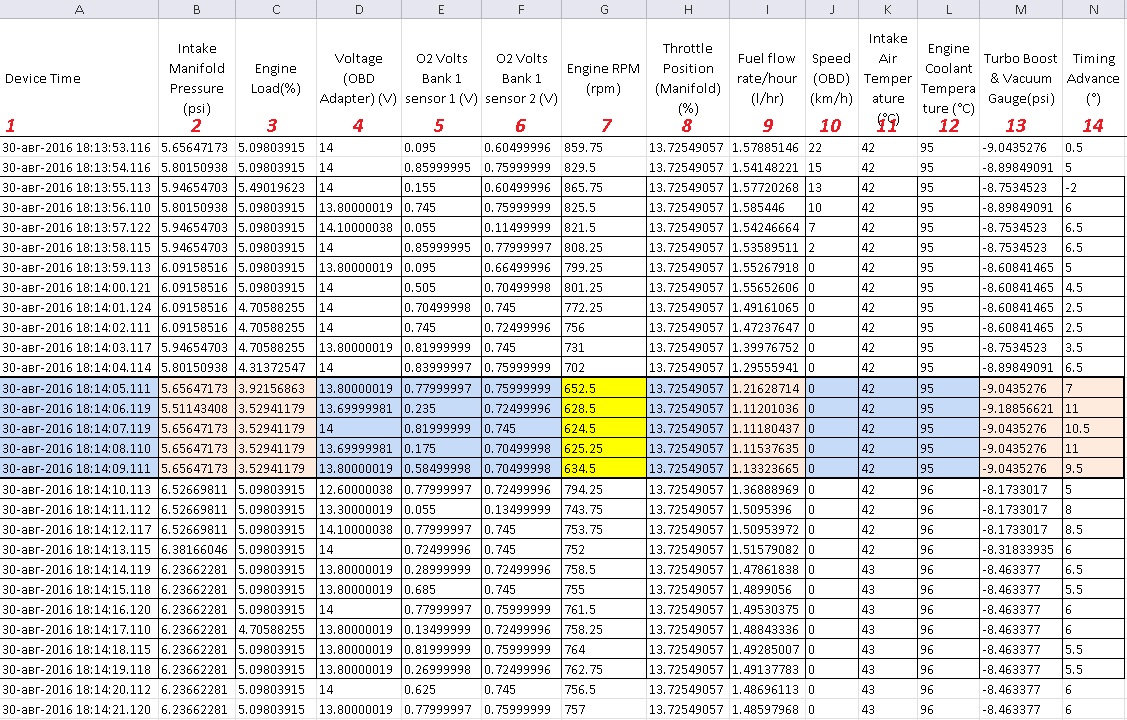
Task: Click O2 sensor 2 cell 0.11499999
Action: [x=521, y=227]
